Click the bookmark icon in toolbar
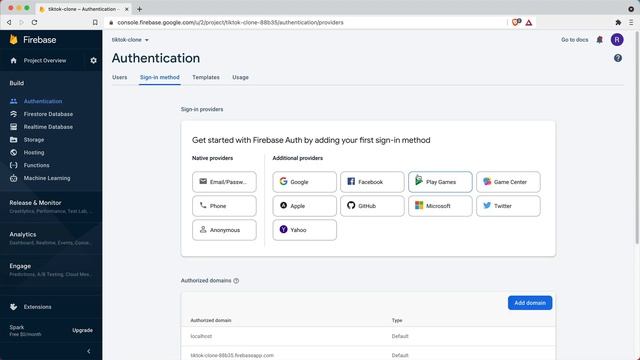 pos(95,22)
